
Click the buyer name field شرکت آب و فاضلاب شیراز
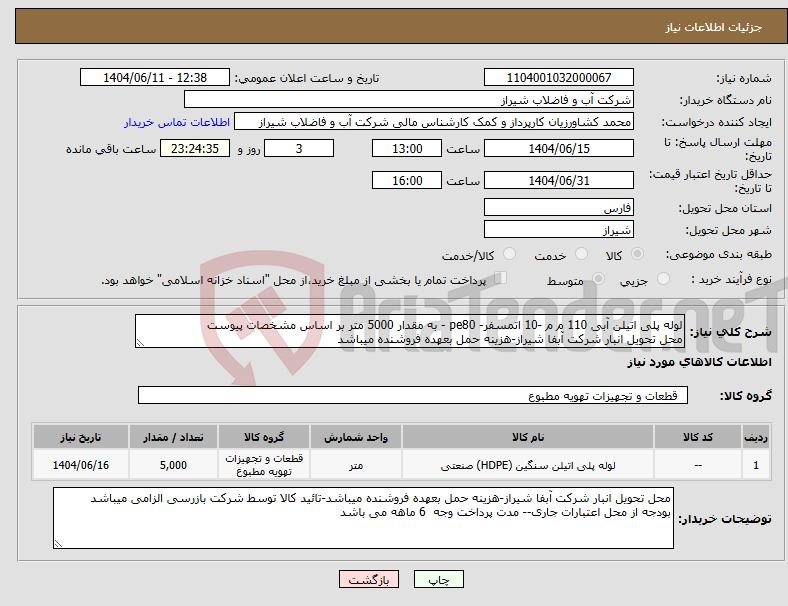point(409,99)
